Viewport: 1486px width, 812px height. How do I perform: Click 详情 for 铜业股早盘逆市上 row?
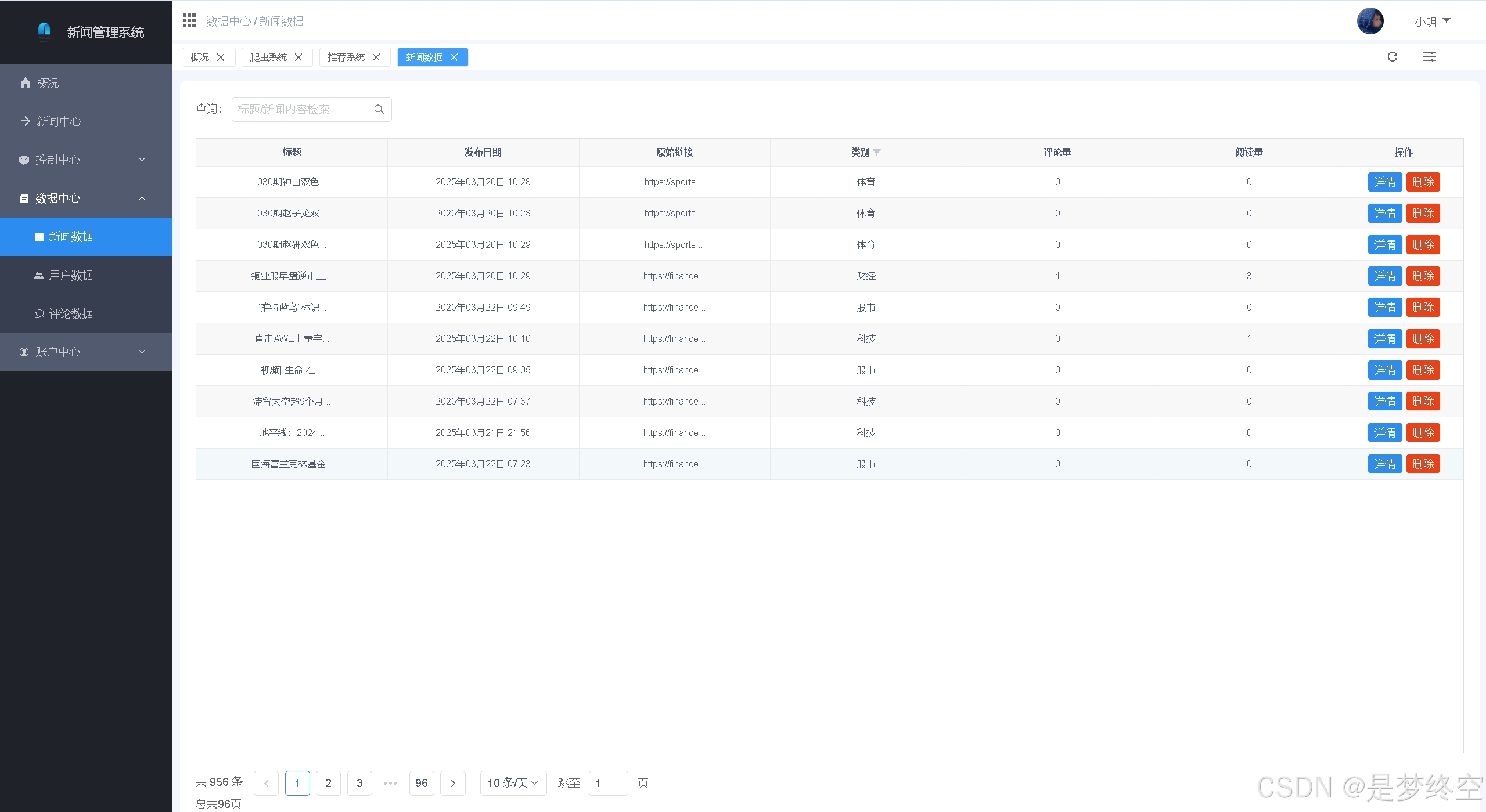pyautogui.click(x=1384, y=276)
